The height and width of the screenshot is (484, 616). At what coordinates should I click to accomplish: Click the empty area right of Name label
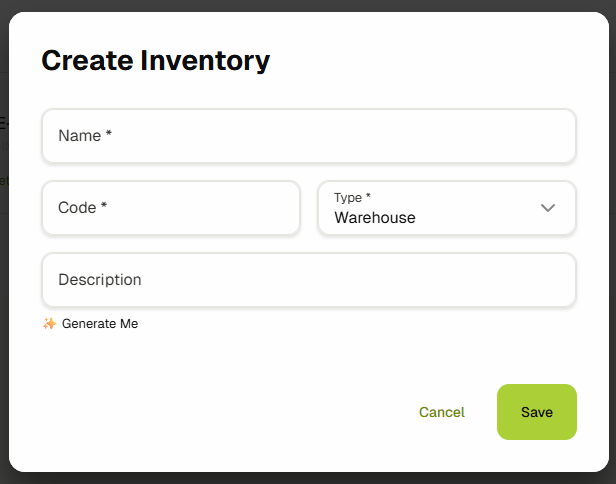400,136
